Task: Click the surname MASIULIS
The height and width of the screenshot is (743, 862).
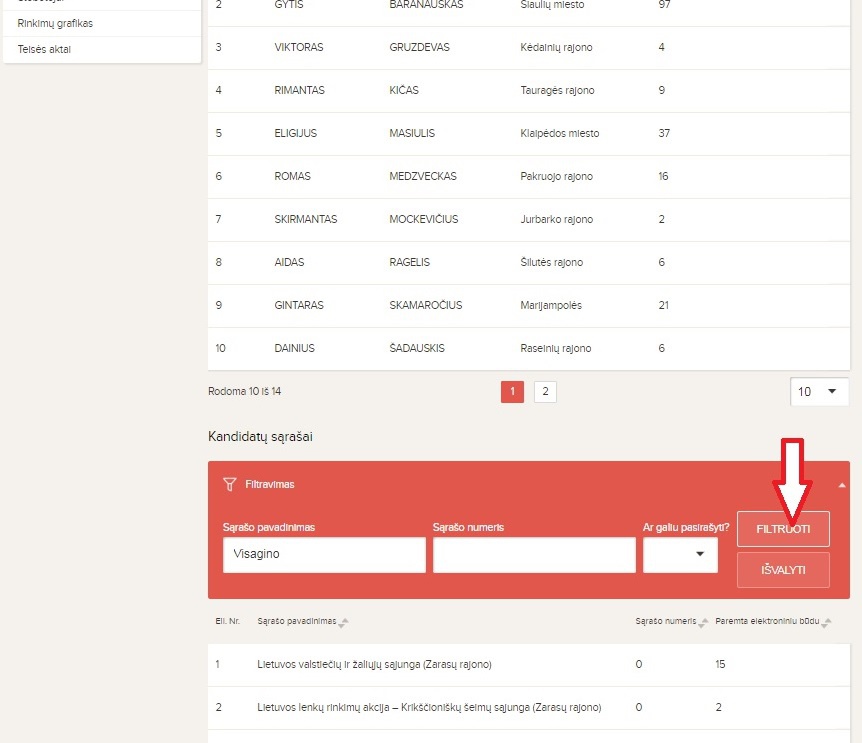Action: point(412,133)
